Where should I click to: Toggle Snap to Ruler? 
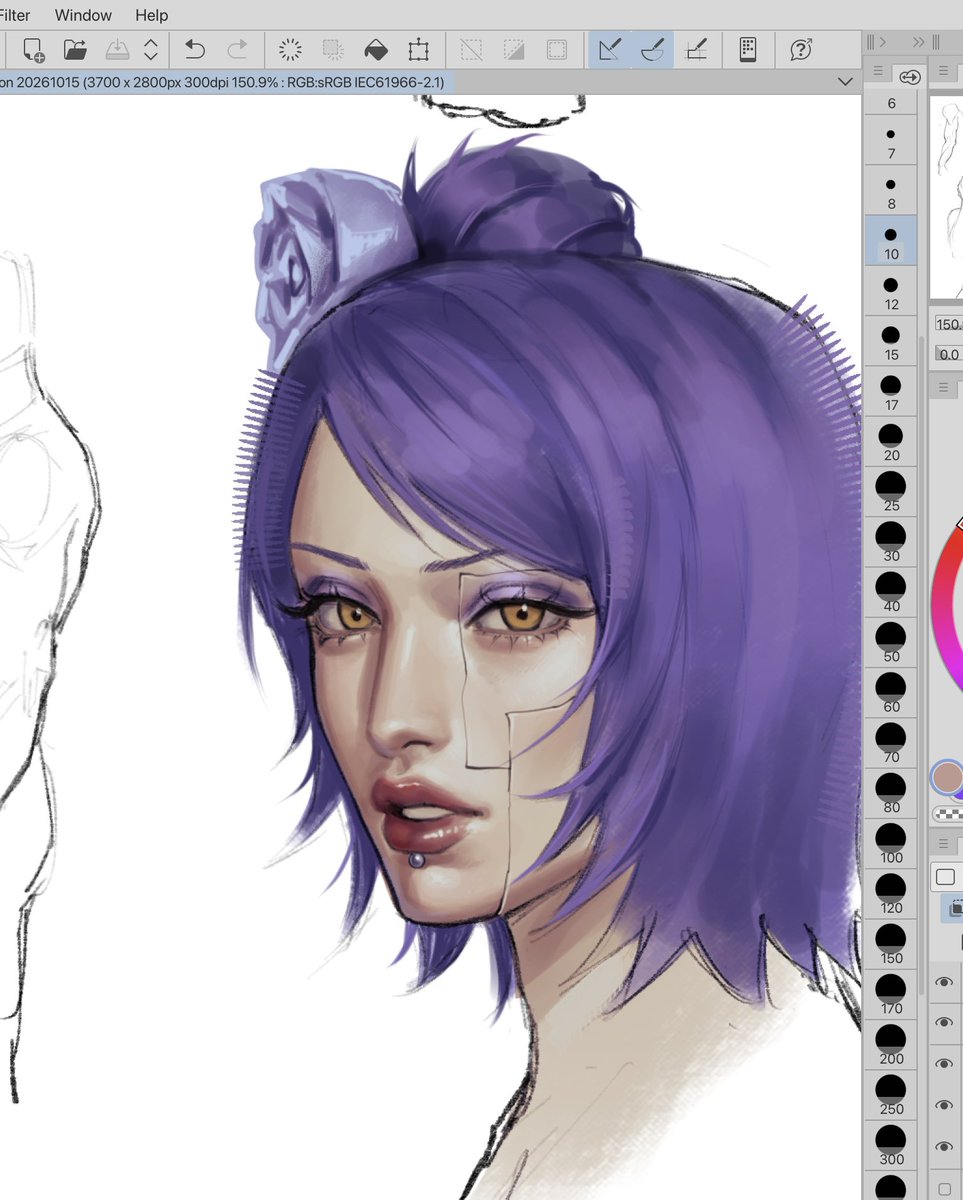(609, 49)
